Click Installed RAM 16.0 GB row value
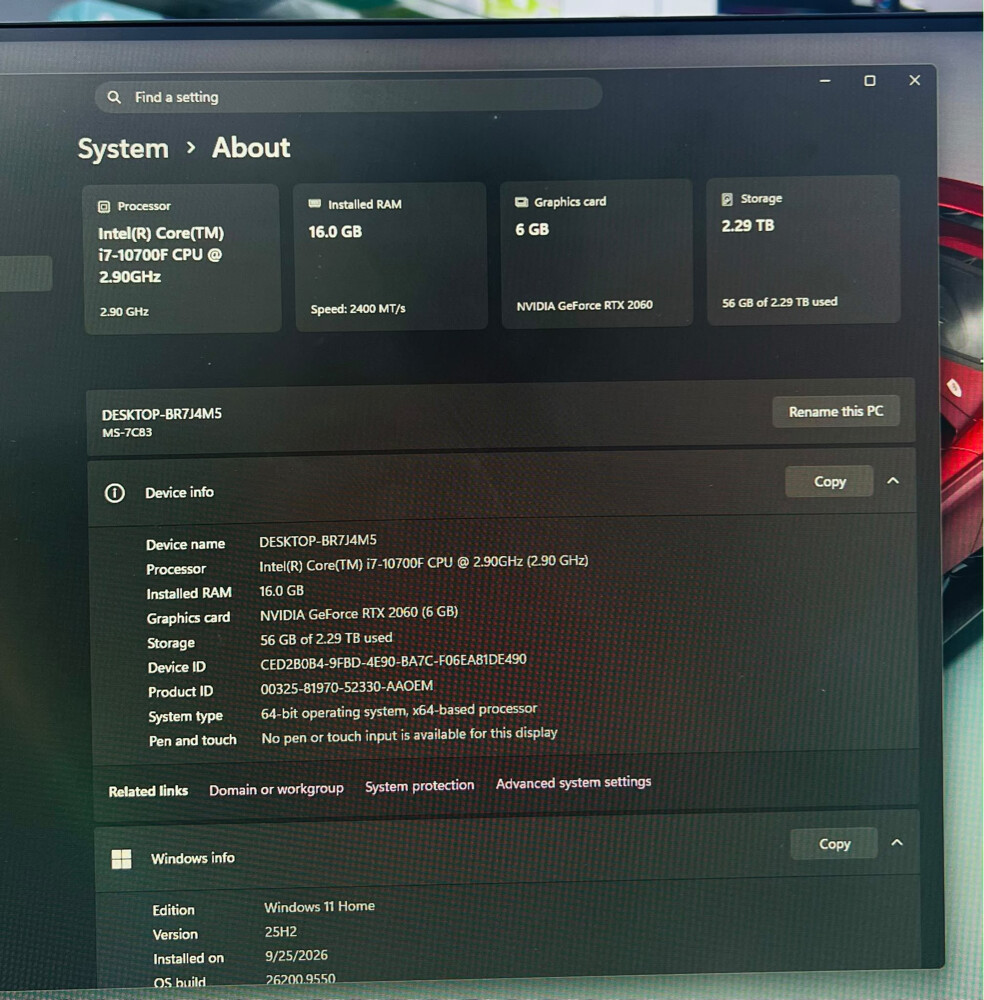 [x=281, y=591]
